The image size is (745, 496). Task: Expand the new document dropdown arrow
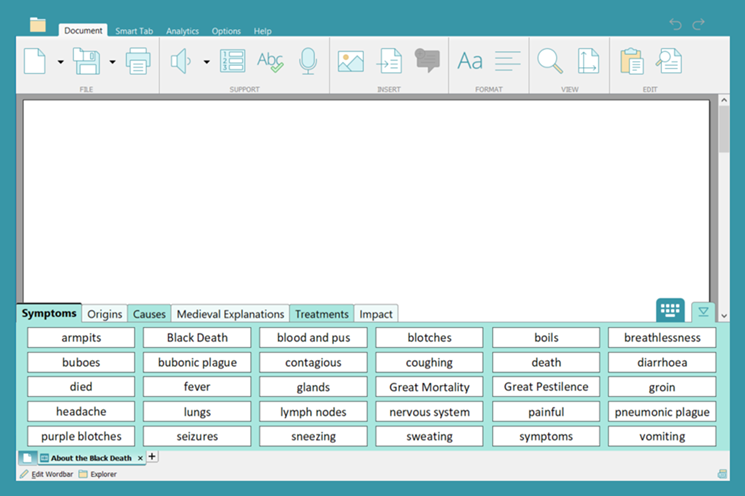click(x=60, y=62)
